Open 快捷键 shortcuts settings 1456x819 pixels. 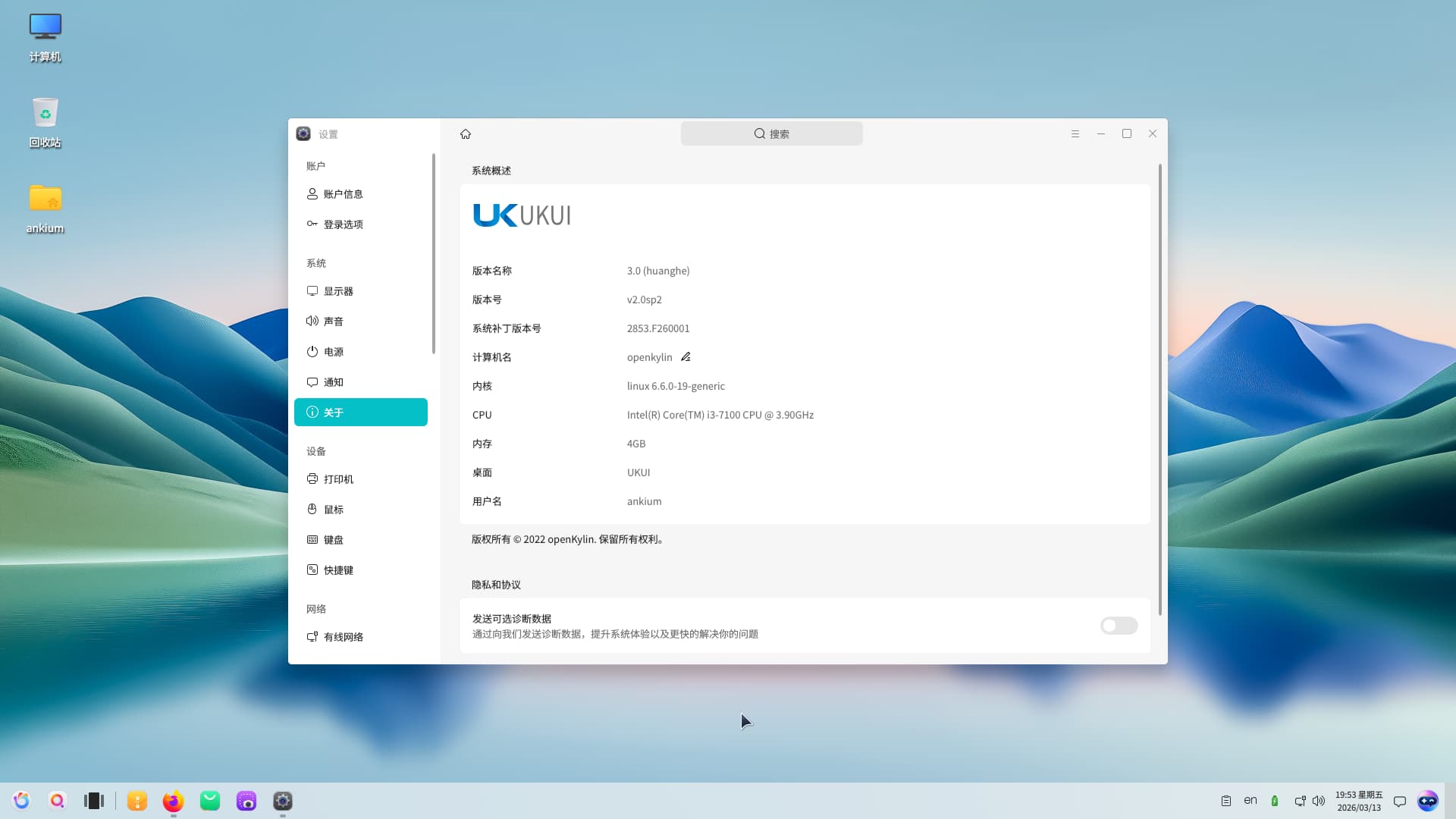pyautogui.click(x=338, y=570)
